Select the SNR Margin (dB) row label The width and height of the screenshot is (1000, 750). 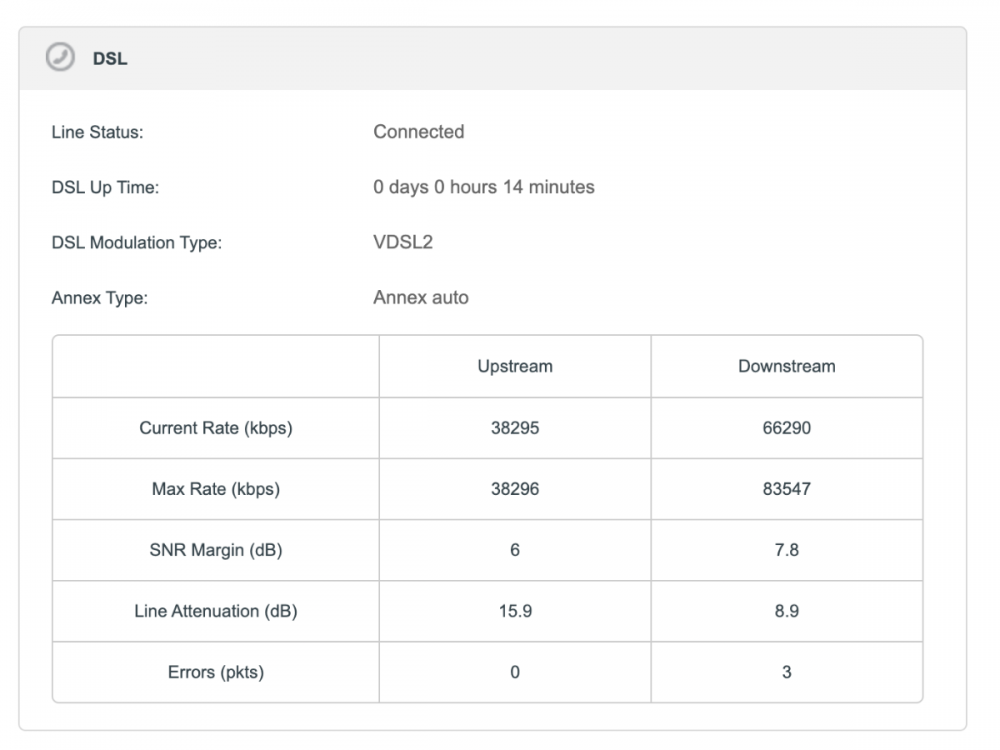click(216, 550)
